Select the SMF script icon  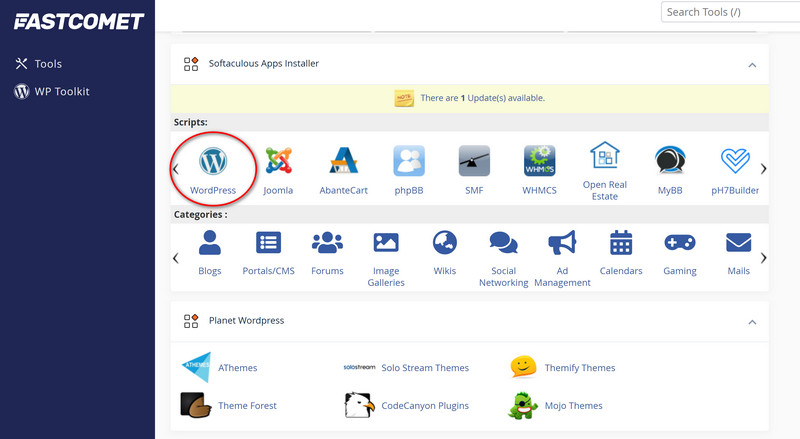point(474,161)
